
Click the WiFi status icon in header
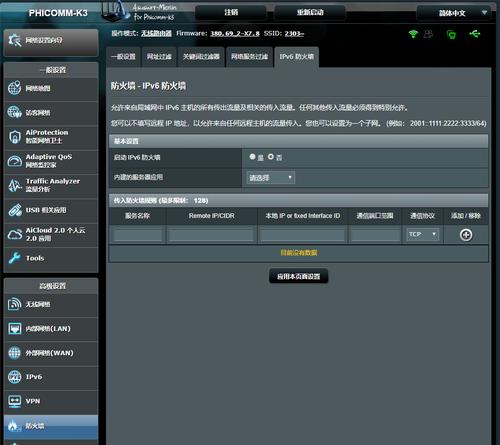pyautogui.click(x=413, y=34)
